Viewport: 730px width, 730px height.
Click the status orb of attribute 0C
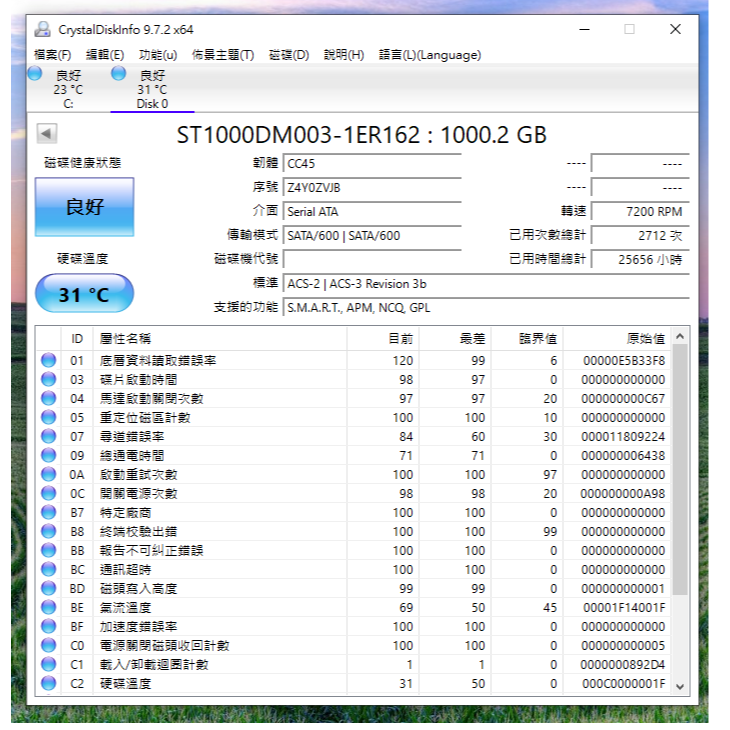pos(48,494)
